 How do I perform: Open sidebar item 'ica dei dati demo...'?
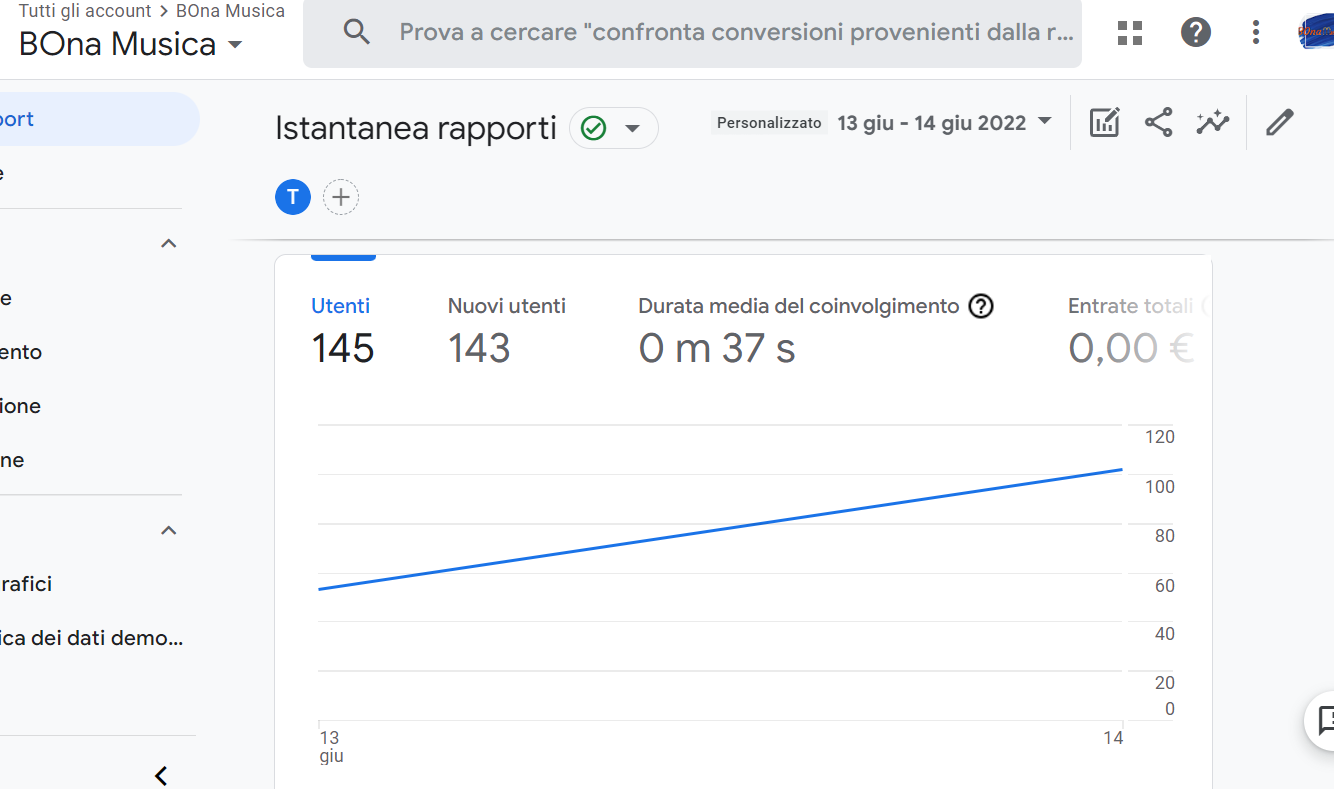click(90, 638)
